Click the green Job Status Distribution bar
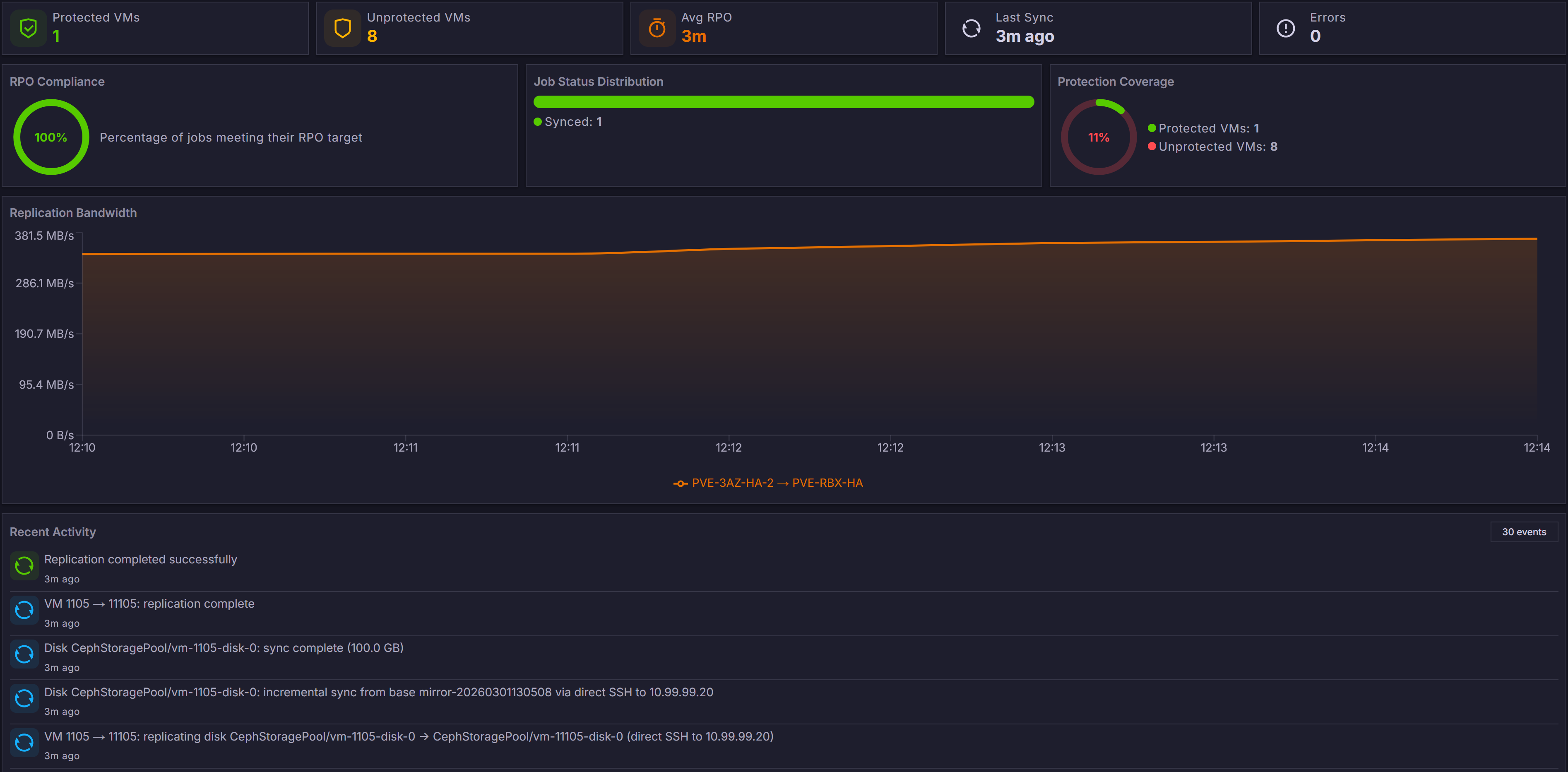Image resolution: width=1568 pixels, height=772 pixels. [784, 102]
